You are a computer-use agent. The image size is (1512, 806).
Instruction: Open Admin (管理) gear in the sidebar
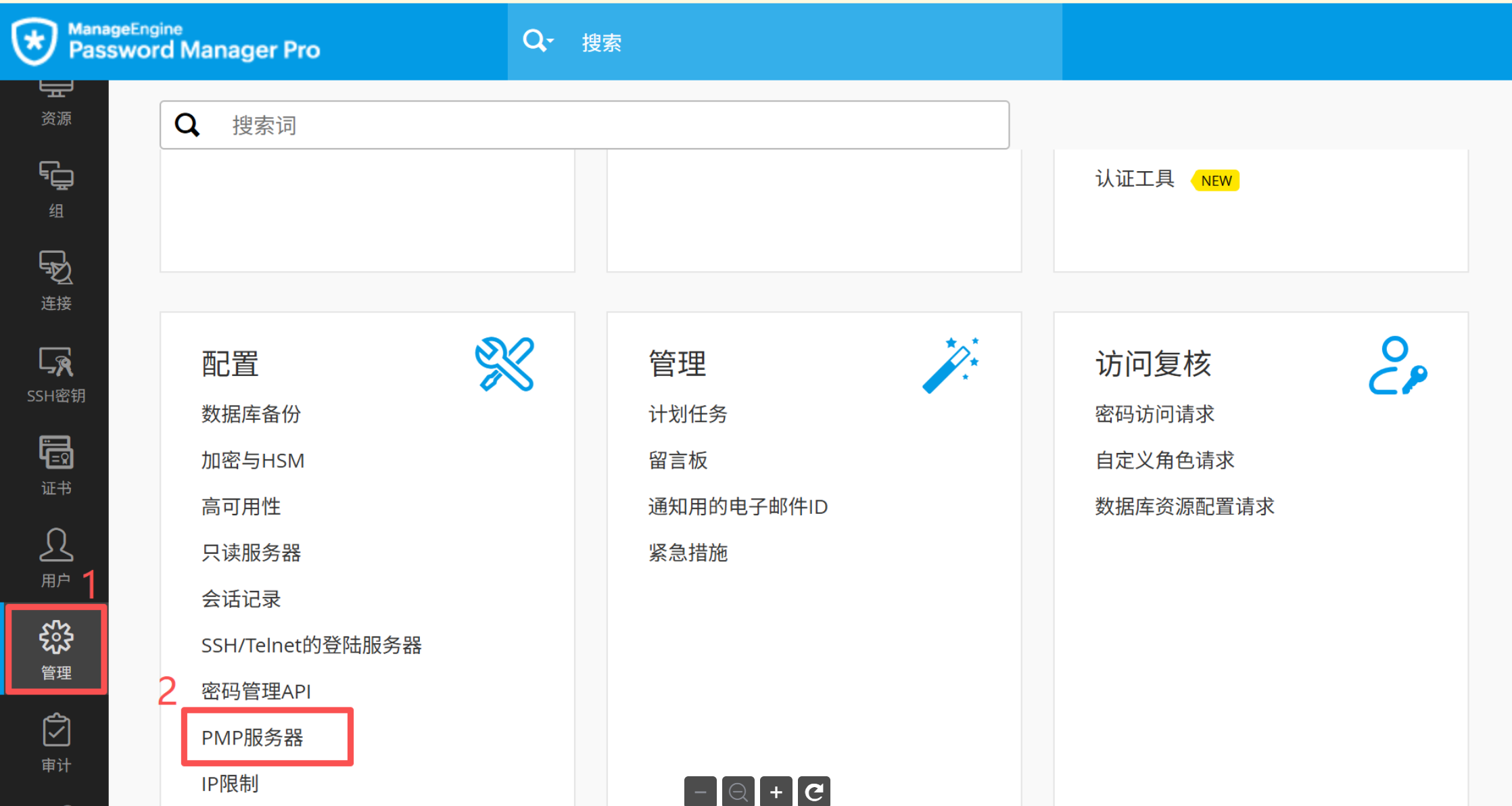55,649
